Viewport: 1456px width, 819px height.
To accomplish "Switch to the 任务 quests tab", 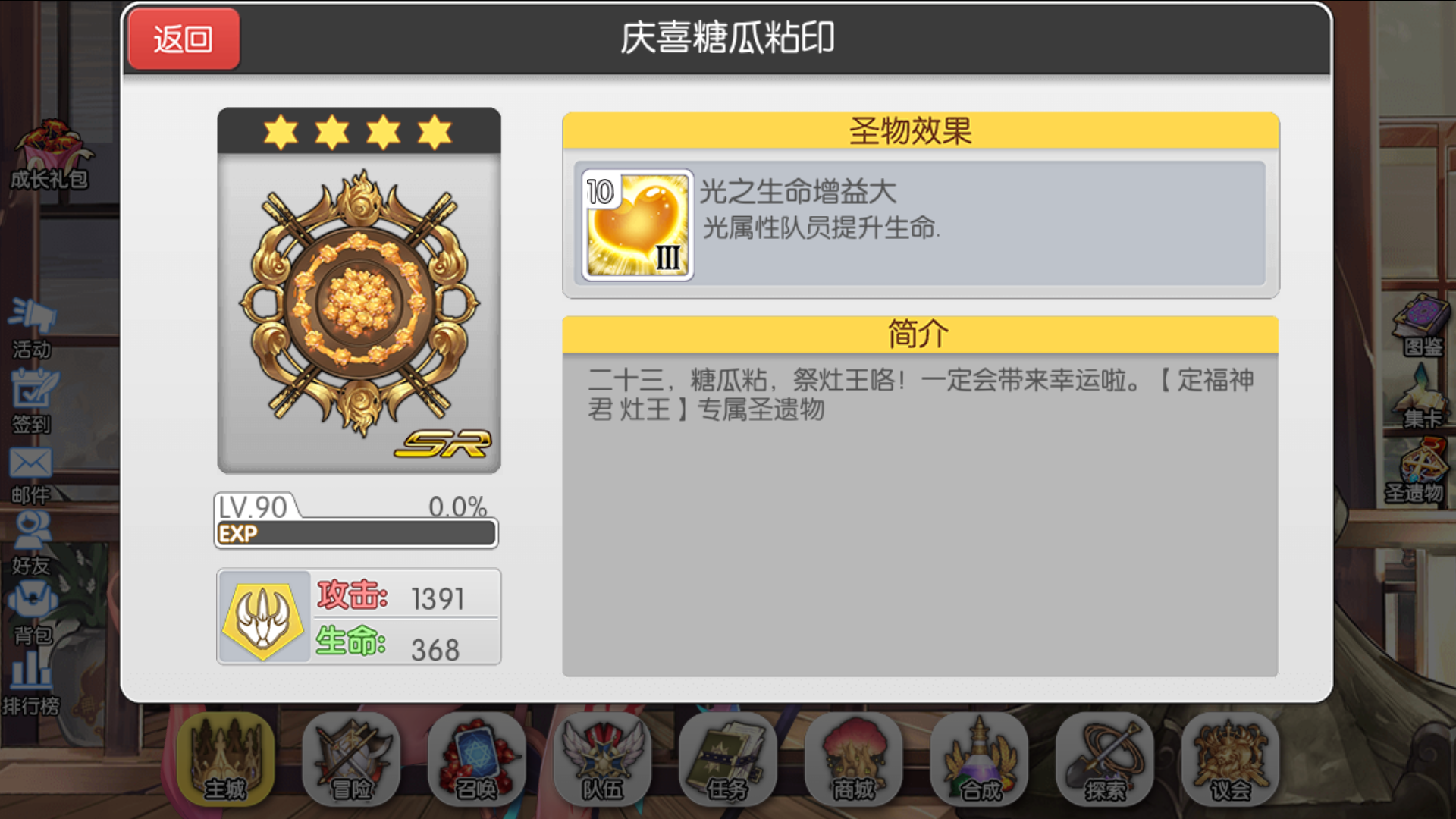I will (728, 758).
